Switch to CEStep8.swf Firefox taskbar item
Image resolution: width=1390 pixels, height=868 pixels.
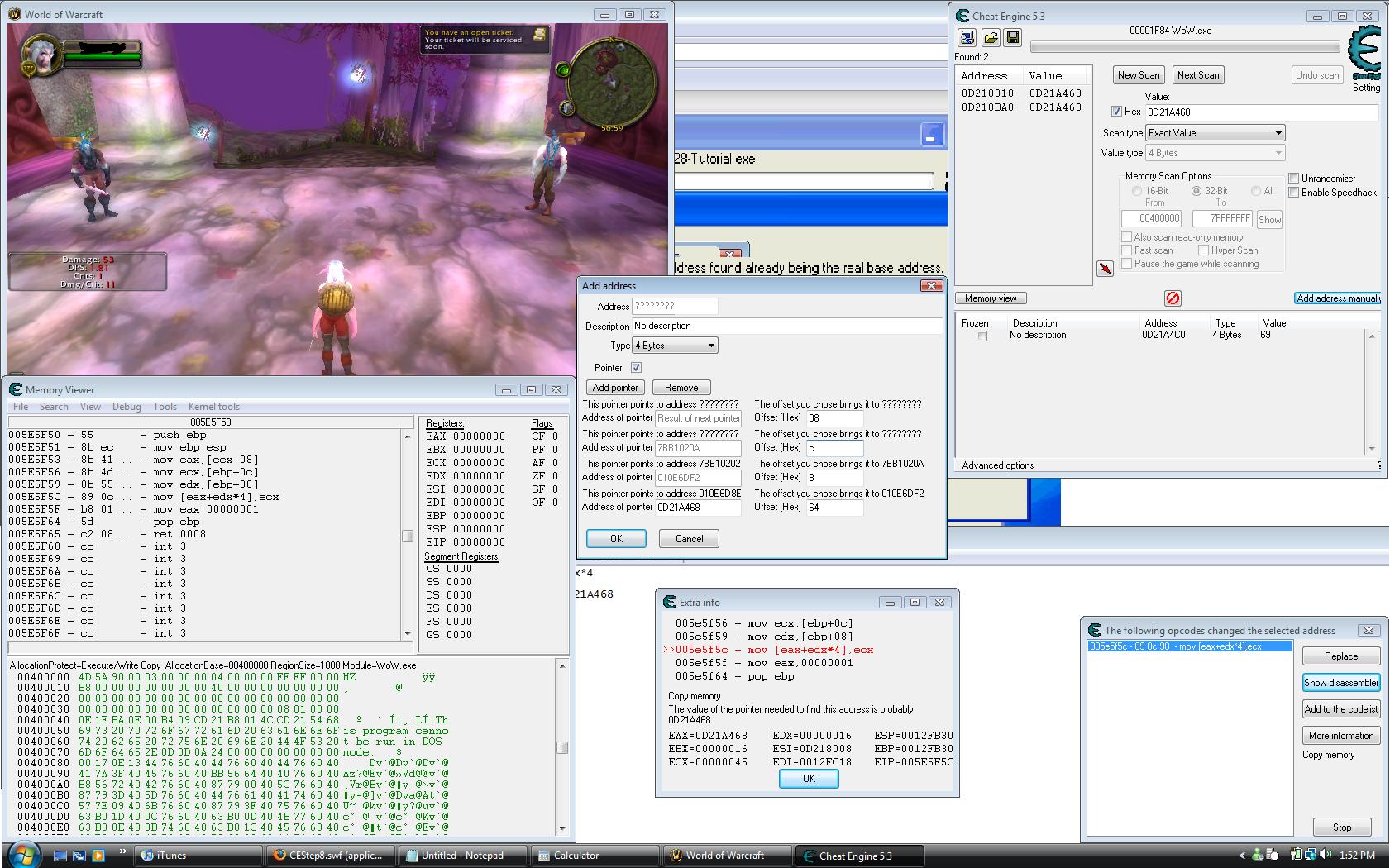(331, 856)
